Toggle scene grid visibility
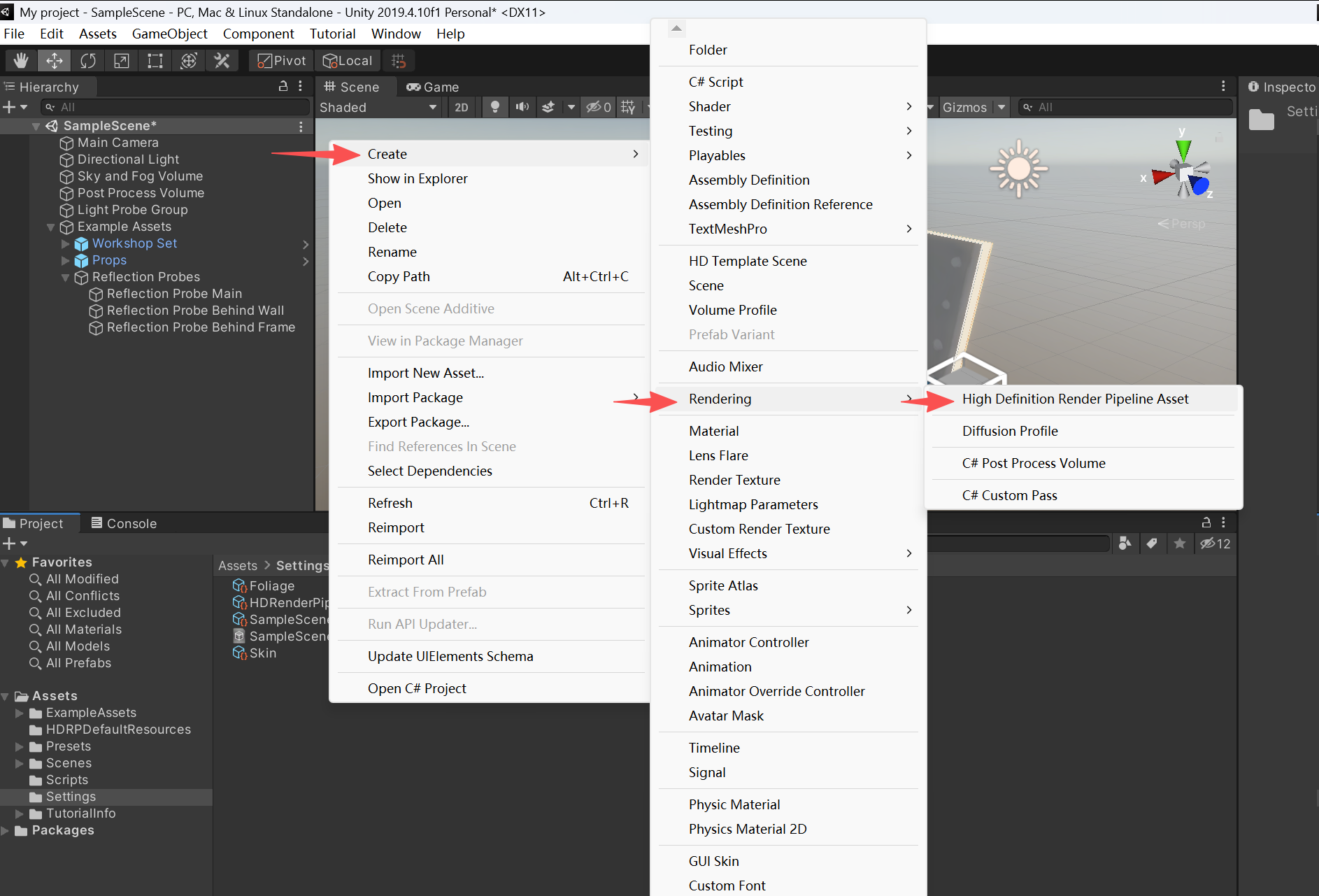 point(629,107)
